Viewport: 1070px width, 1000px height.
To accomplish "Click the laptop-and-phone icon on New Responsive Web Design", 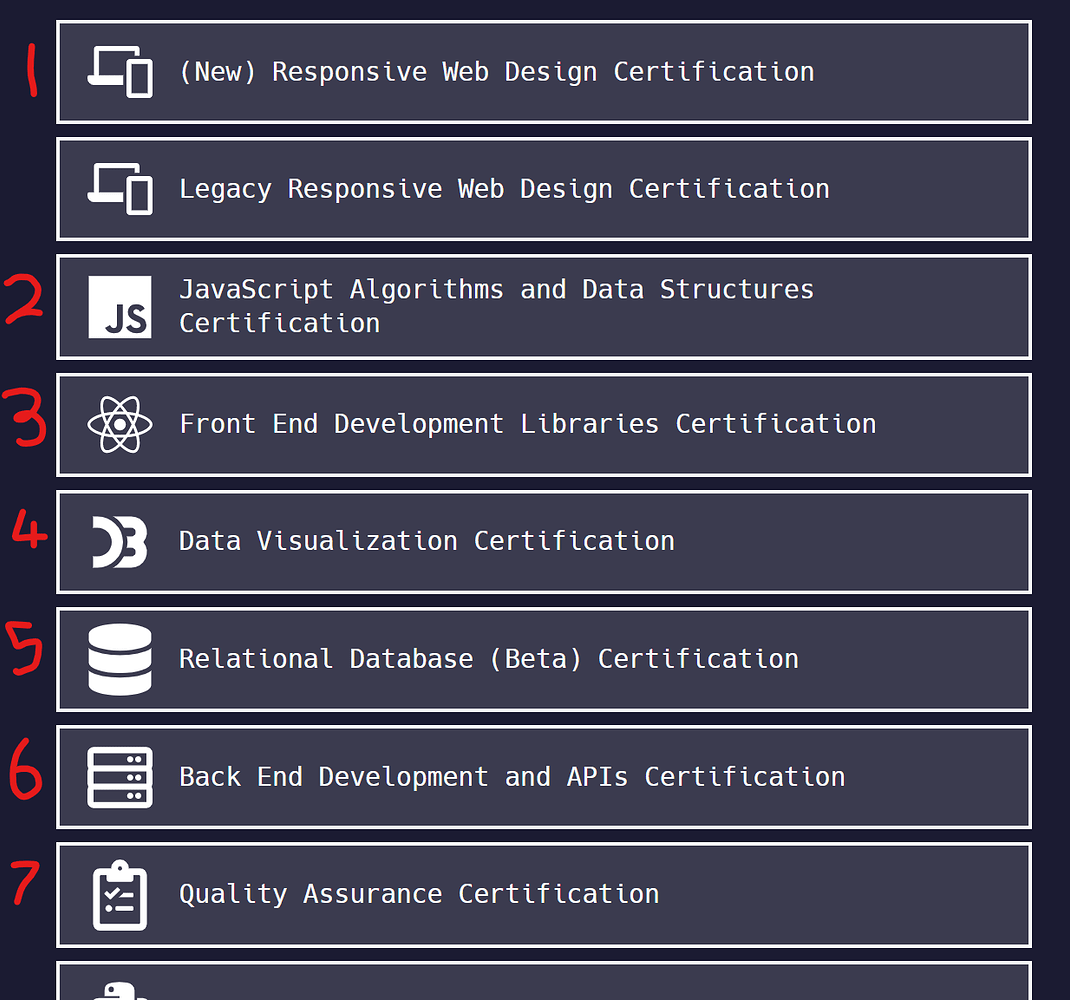I will point(119,71).
